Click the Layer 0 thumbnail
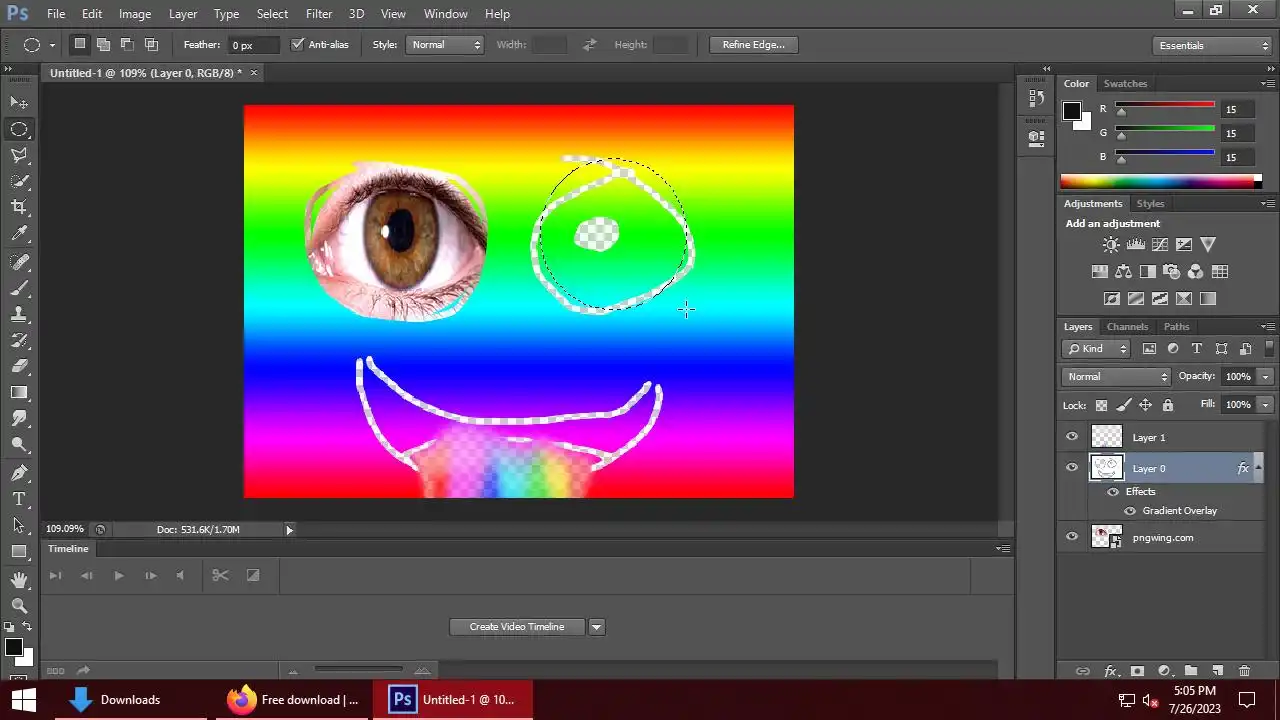Screen dimensions: 1280x720 1106,468
